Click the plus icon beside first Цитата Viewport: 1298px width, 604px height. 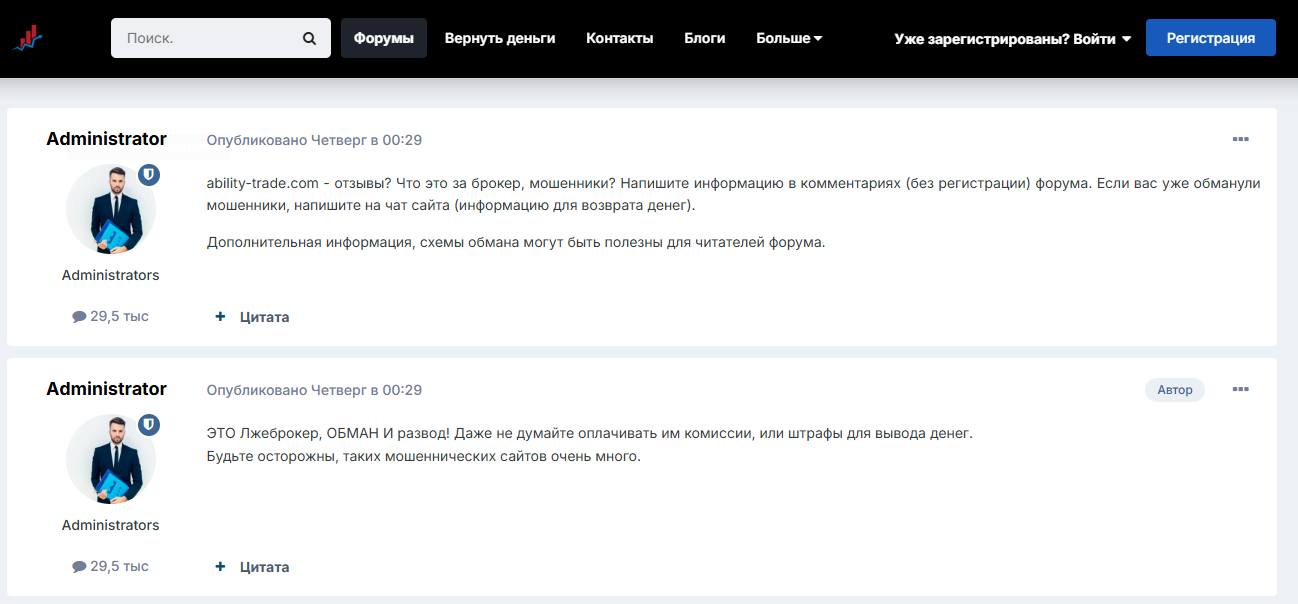point(220,317)
